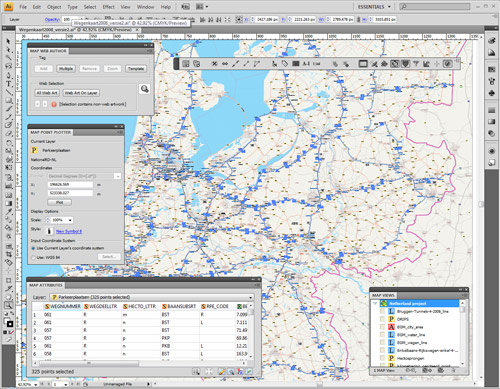Click the New Symbol 8 style link

(x=69, y=231)
